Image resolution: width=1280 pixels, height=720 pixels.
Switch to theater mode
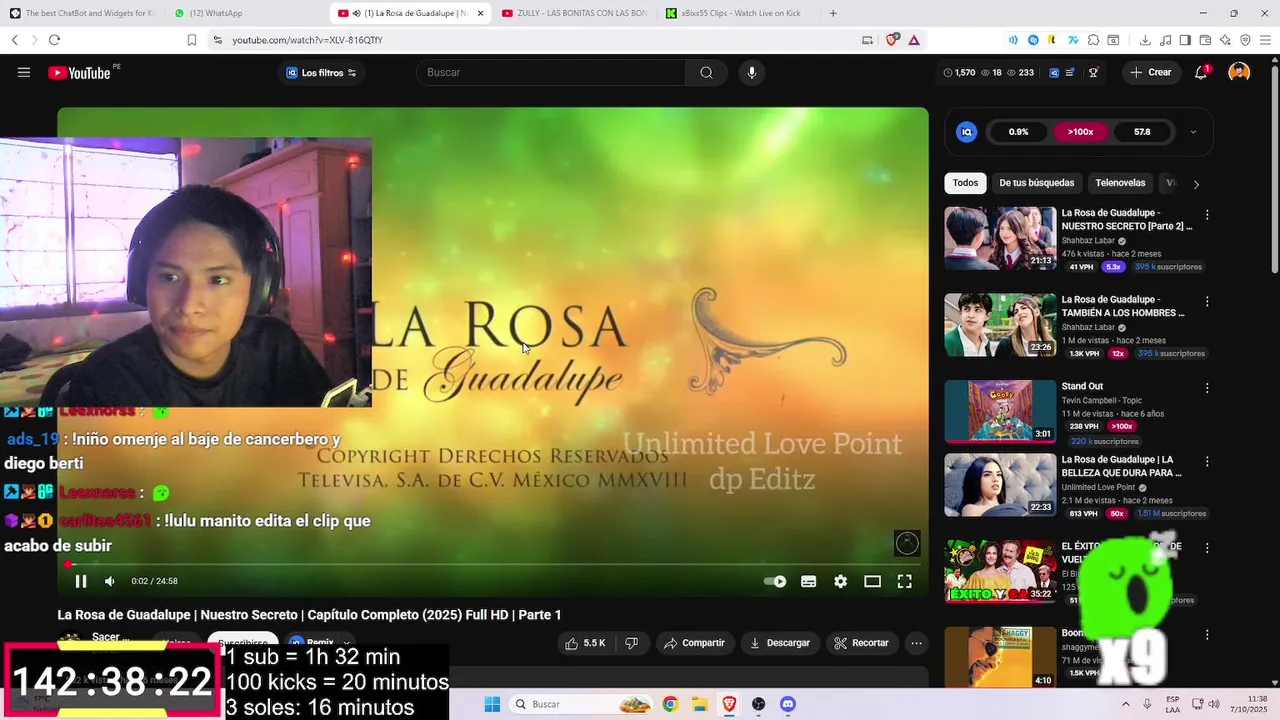click(872, 581)
